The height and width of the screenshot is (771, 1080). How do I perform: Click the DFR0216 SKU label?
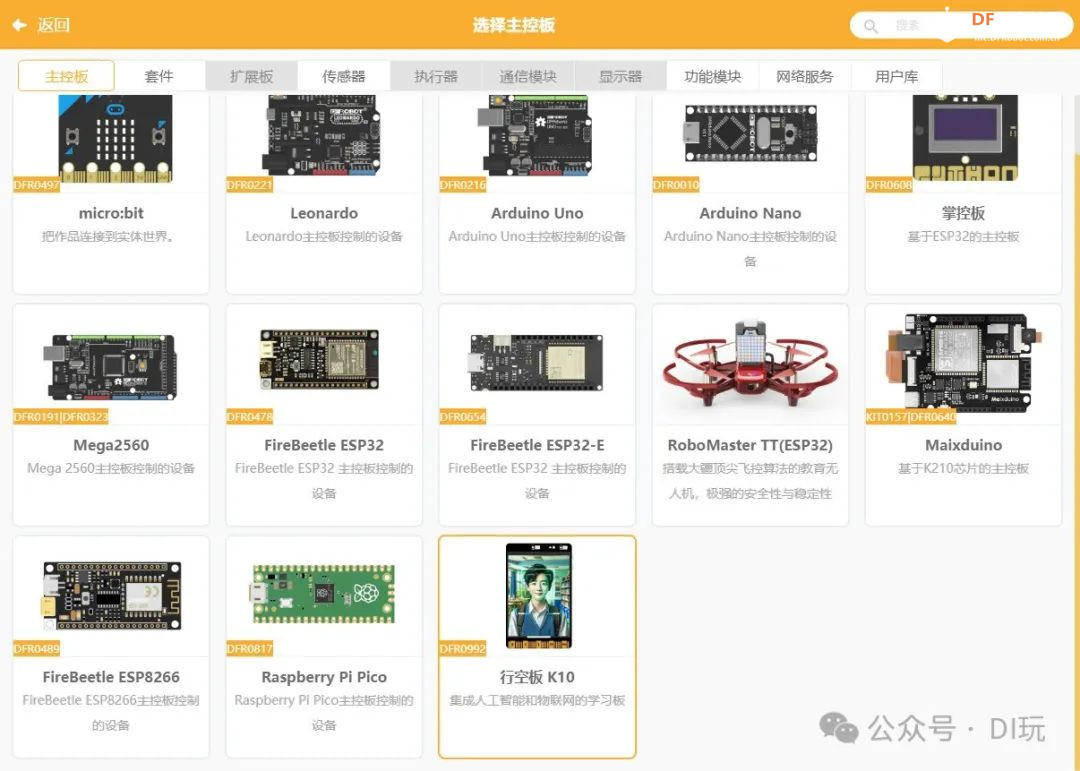coord(463,185)
